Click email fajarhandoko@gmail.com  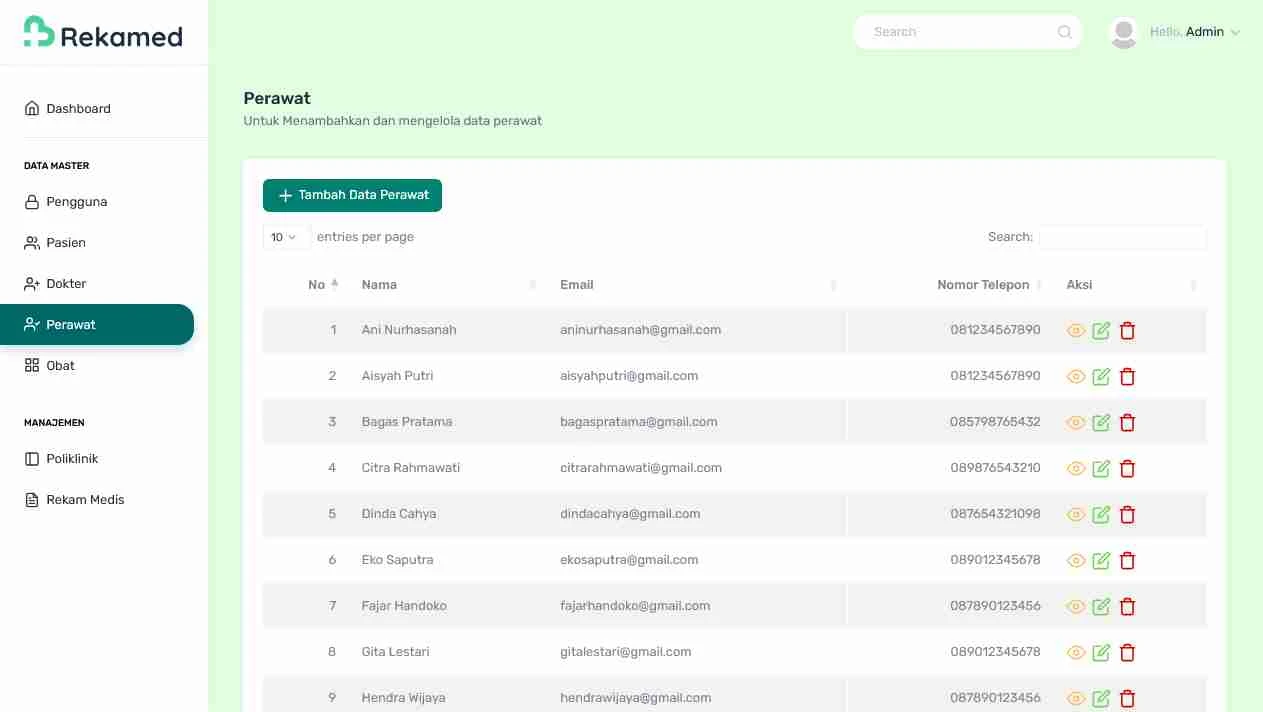click(x=635, y=606)
